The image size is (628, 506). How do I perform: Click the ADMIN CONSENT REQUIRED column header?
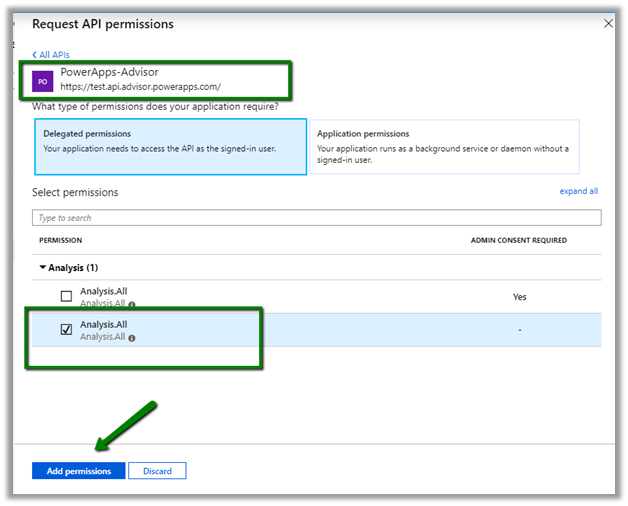(x=519, y=240)
